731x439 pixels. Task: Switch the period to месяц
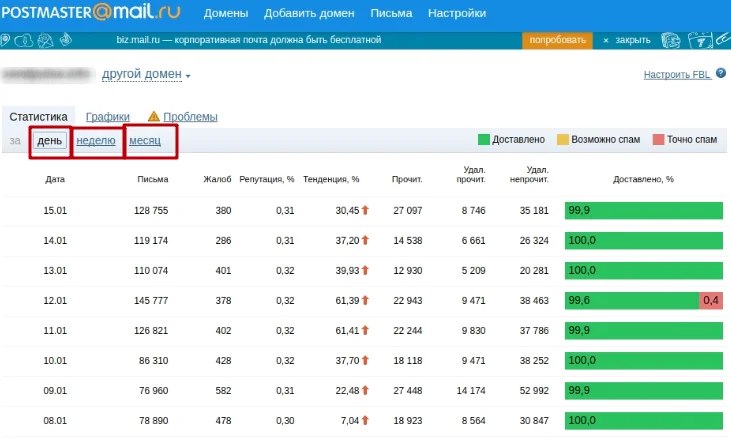[x=145, y=141]
